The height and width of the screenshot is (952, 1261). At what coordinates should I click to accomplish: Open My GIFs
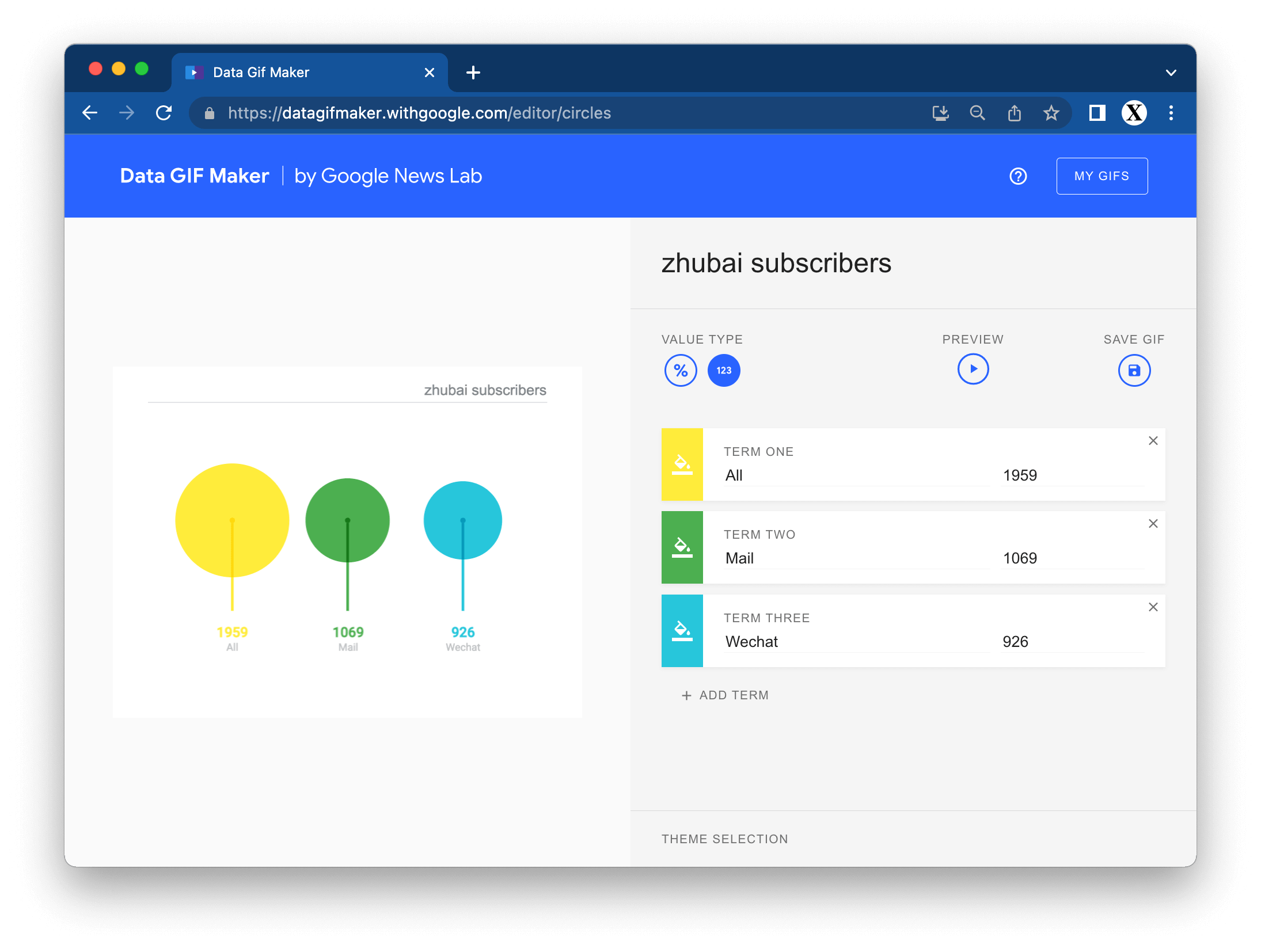coord(1102,176)
